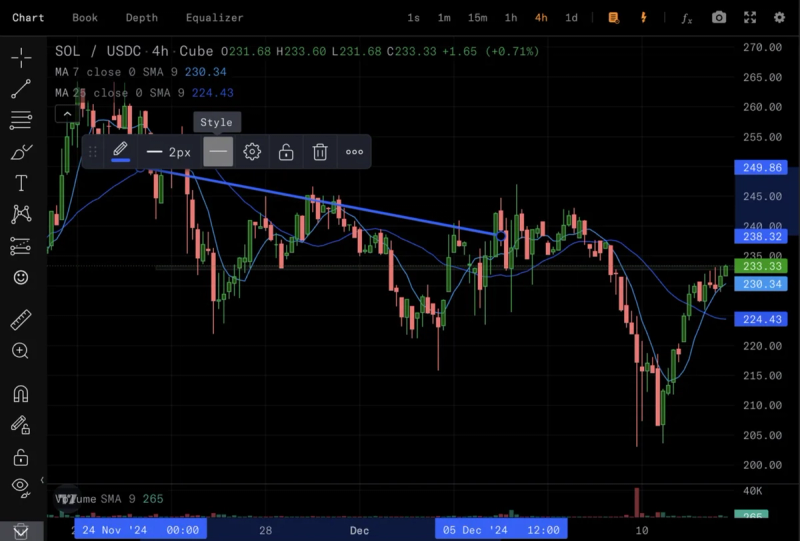Select the 4h timeframe
800x541 pixels.
click(x=541, y=18)
